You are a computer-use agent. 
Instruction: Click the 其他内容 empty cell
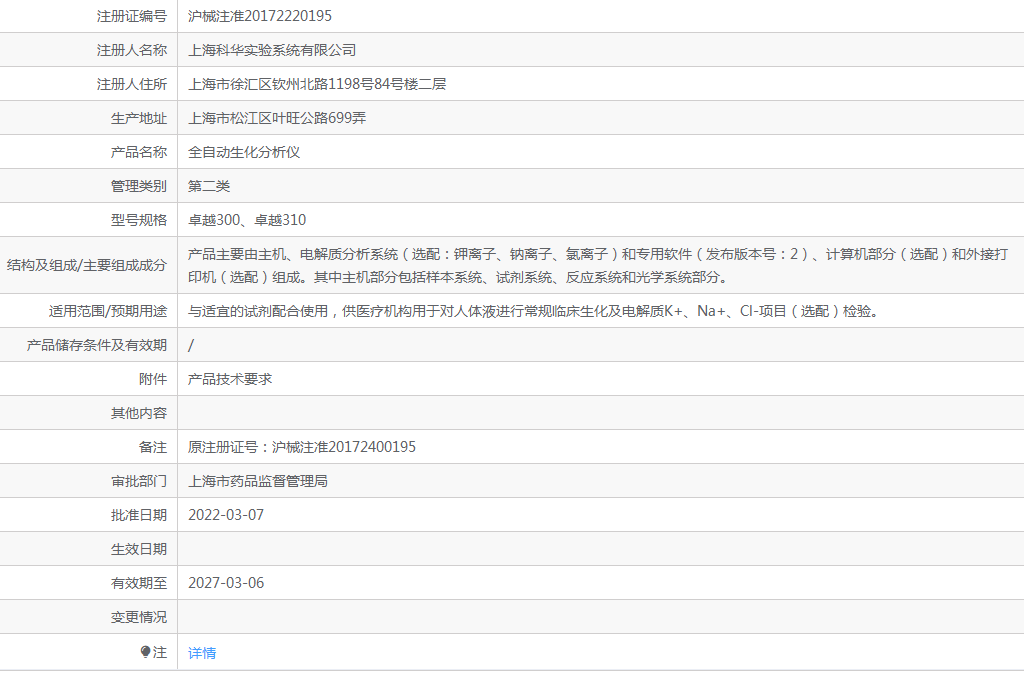point(400,412)
